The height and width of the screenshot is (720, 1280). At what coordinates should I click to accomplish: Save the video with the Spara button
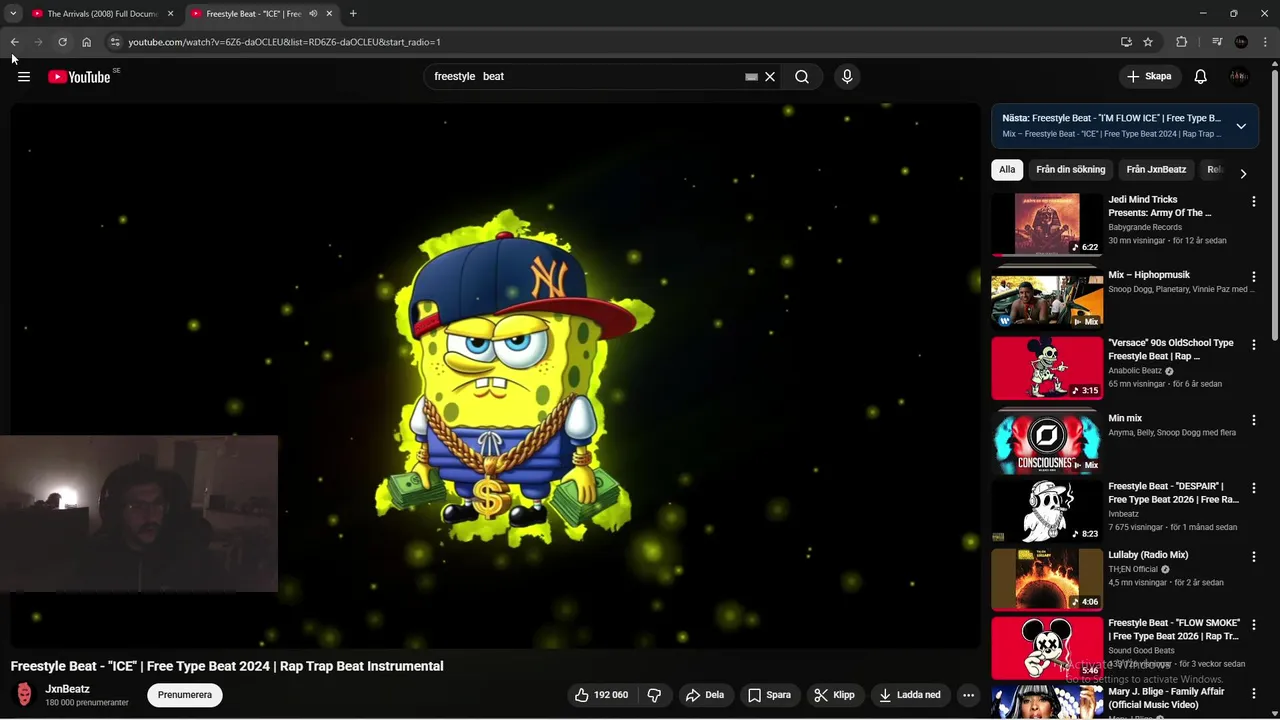(769, 695)
